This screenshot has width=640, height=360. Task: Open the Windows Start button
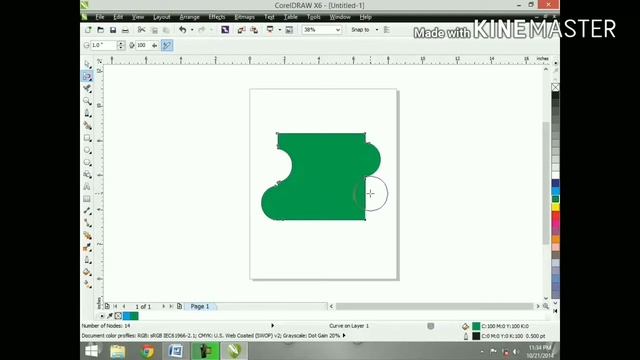(x=91, y=351)
